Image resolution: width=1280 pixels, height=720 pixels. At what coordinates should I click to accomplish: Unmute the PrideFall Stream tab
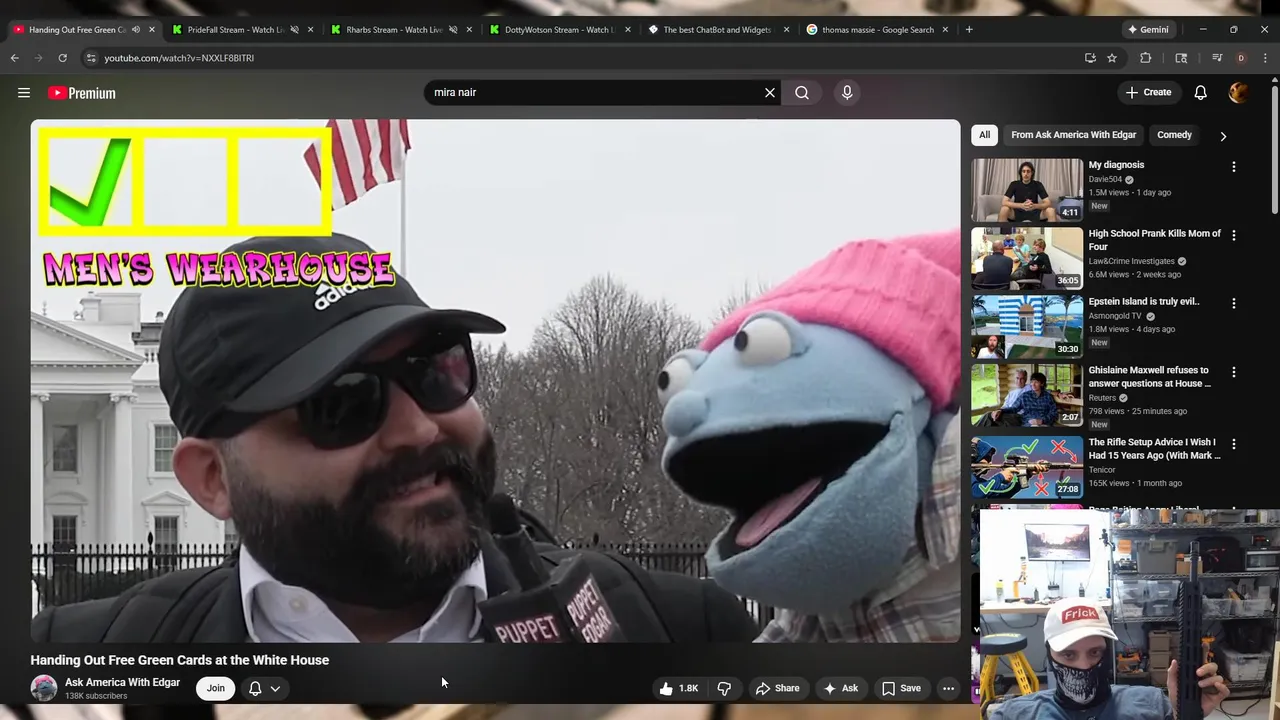[294, 30]
